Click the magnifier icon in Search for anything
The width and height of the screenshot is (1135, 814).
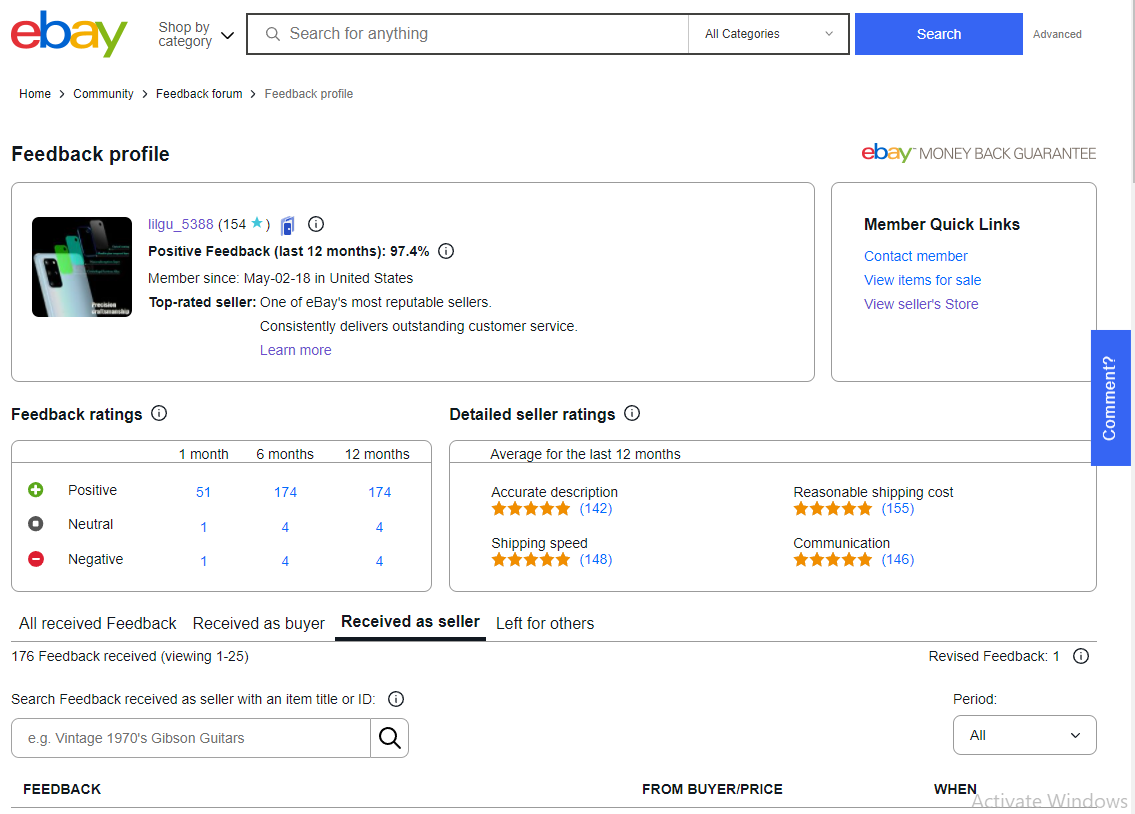tap(273, 34)
